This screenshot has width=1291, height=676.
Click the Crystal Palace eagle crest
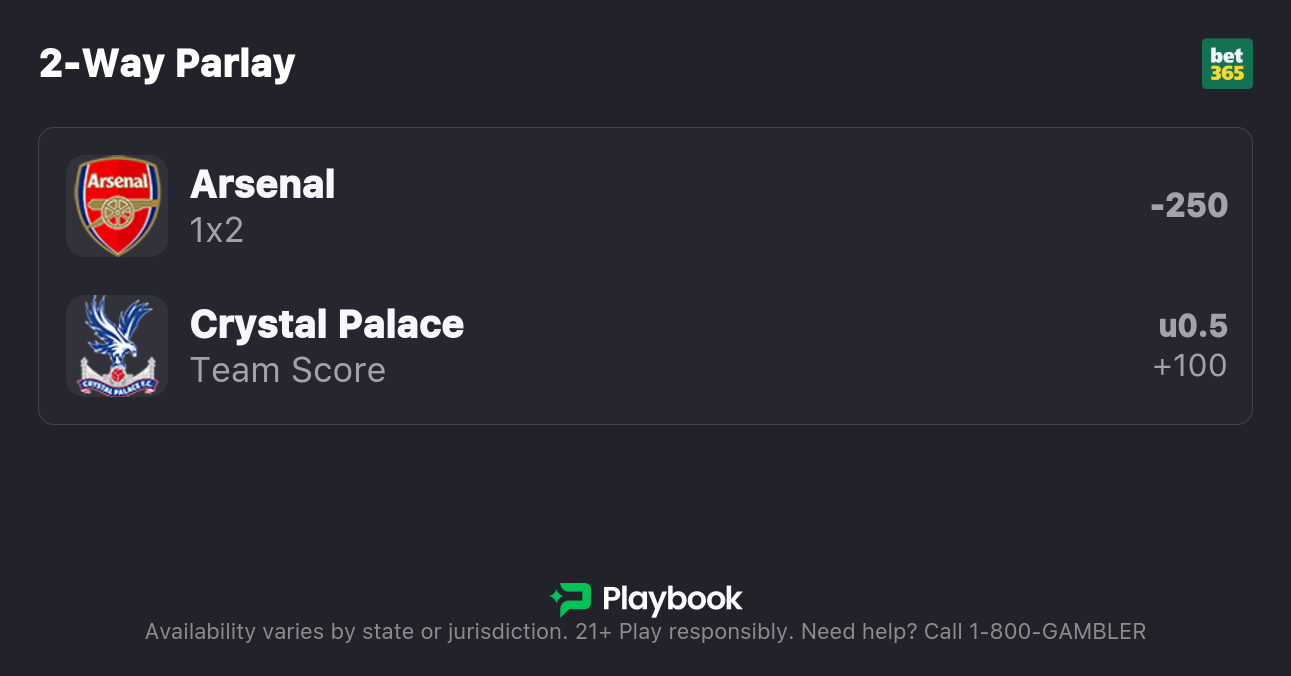[x=117, y=346]
